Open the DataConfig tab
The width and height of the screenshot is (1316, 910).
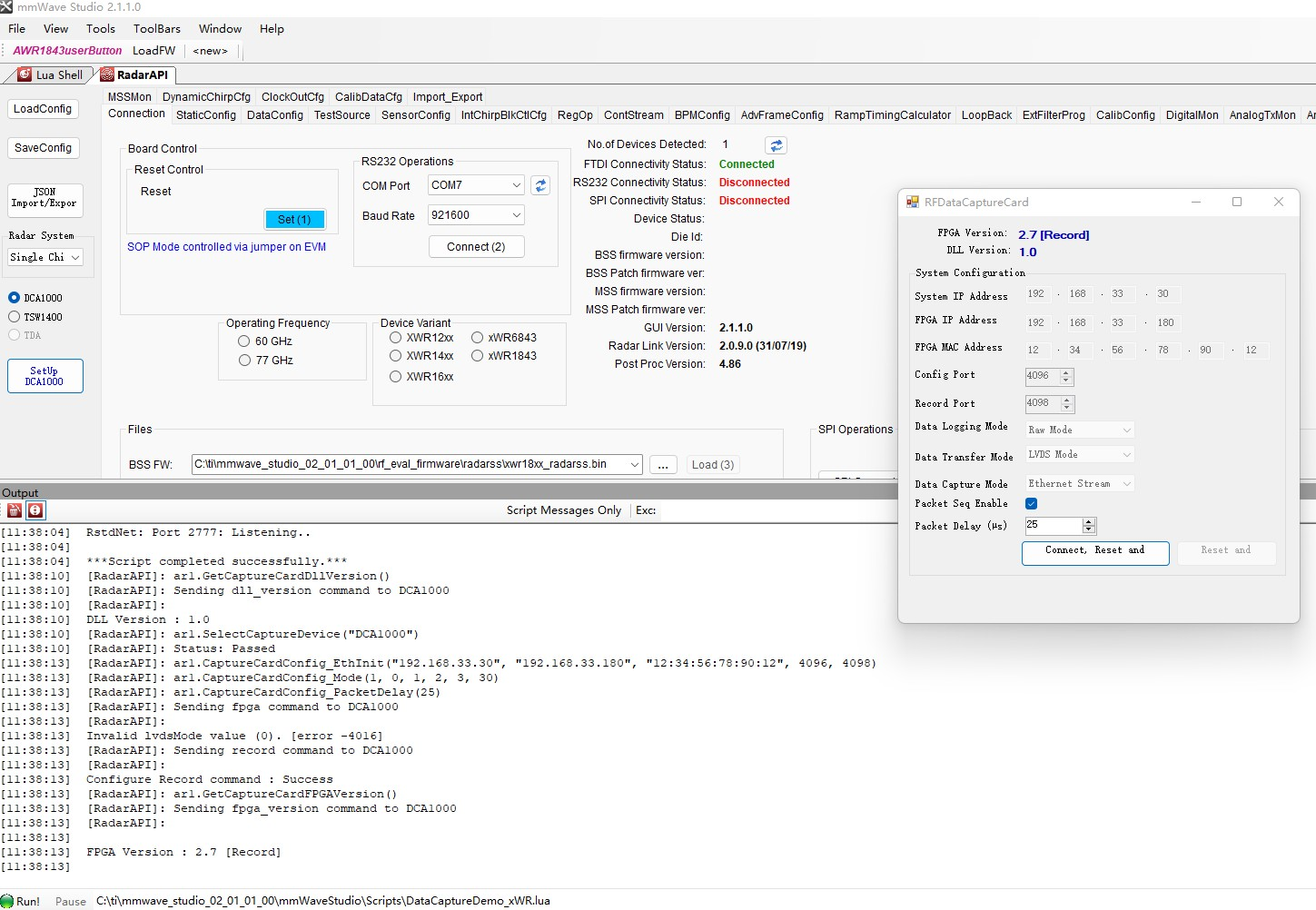click(275, 115)
